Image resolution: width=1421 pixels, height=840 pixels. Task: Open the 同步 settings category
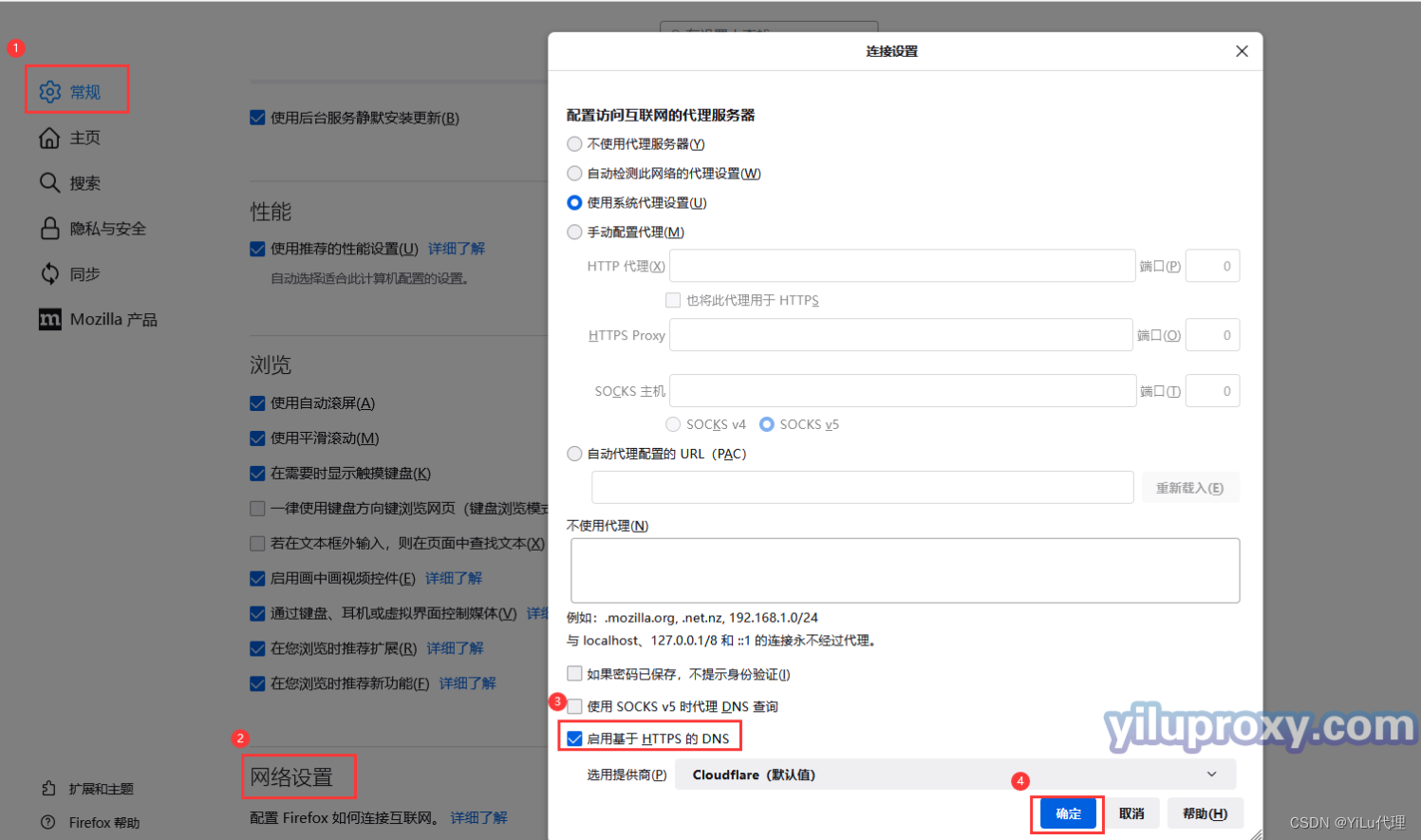click(x=84, y=273)
